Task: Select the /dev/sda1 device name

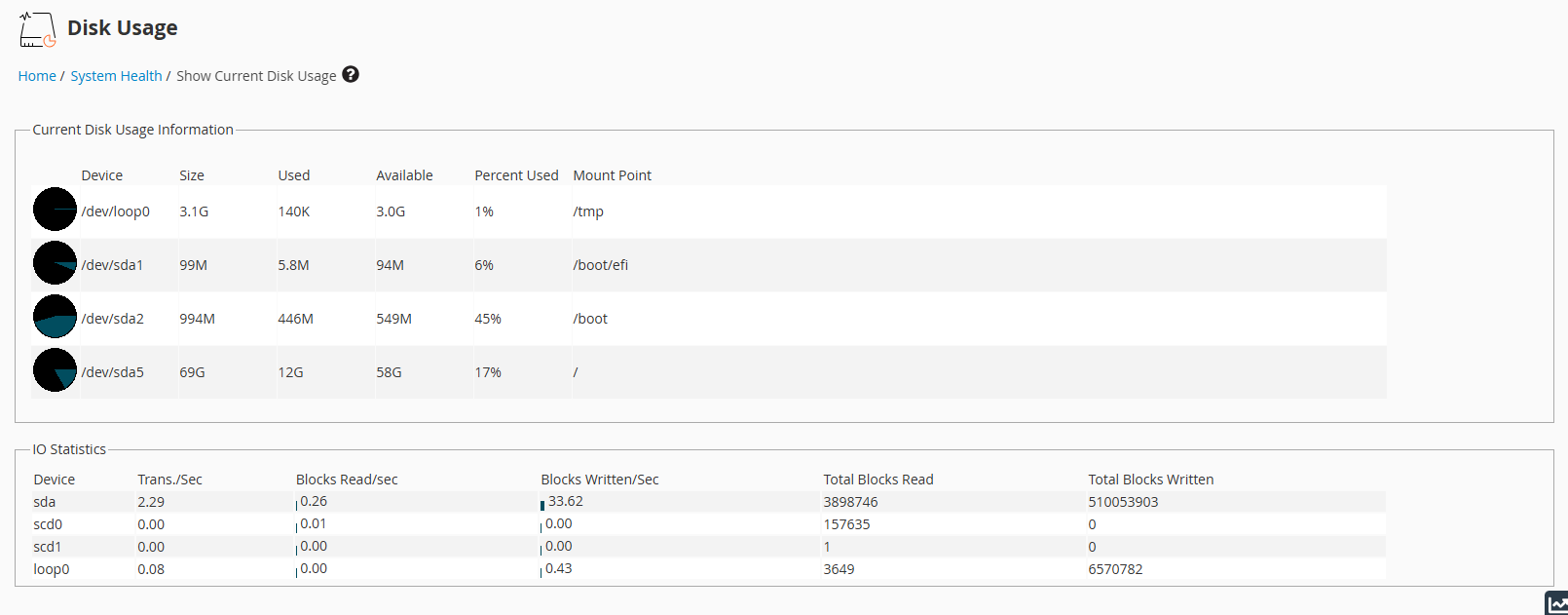Action: pyautogui.click(x=112, y=265)
